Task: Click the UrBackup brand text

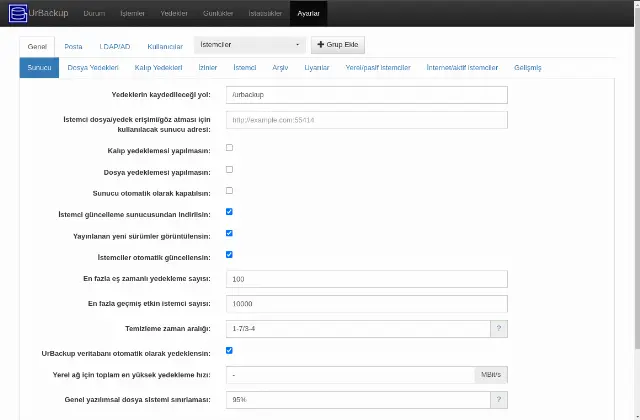Action: [x=48, y=13]
